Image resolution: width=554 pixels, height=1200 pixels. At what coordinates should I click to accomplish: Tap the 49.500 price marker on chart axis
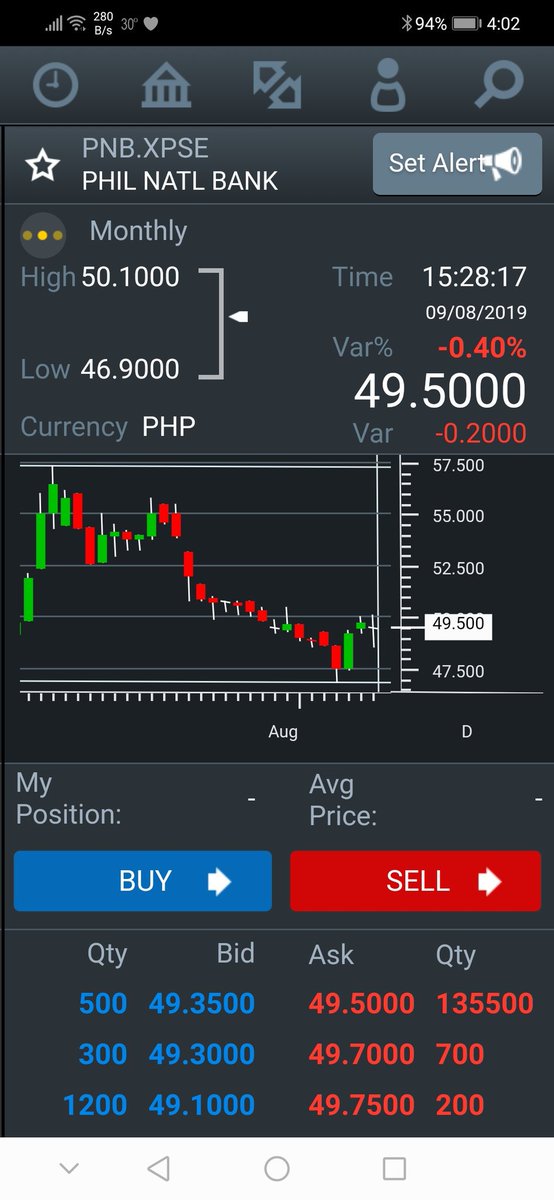click(x=457, y=624)
